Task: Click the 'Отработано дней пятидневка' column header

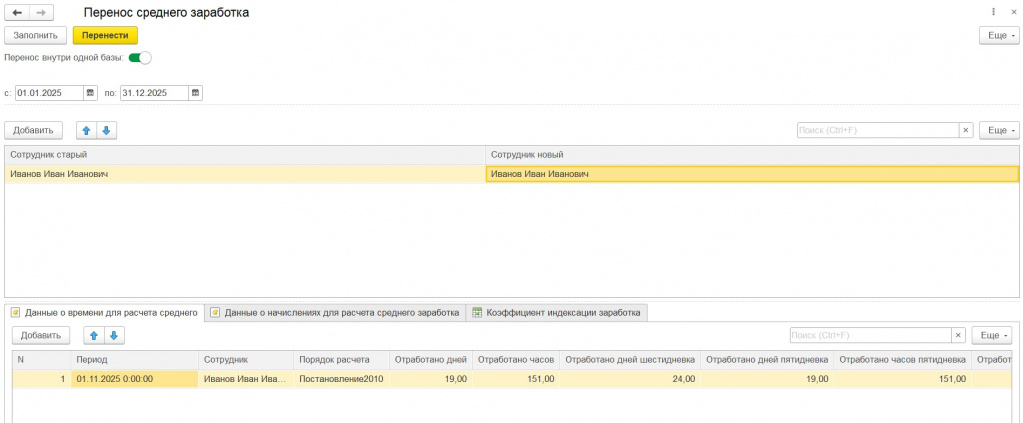Action: [x=768, y=360]
